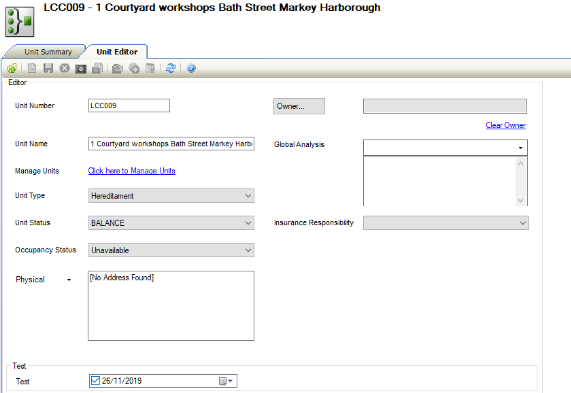
Task: Open the Insurance Responsibility dropdown
Action: coord(446,223)
